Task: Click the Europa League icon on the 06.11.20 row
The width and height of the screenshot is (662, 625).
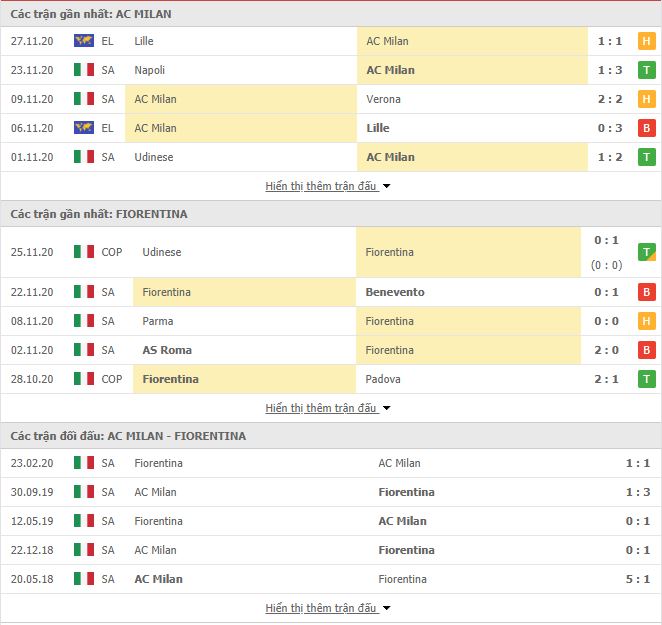Action: click(84, 128)
